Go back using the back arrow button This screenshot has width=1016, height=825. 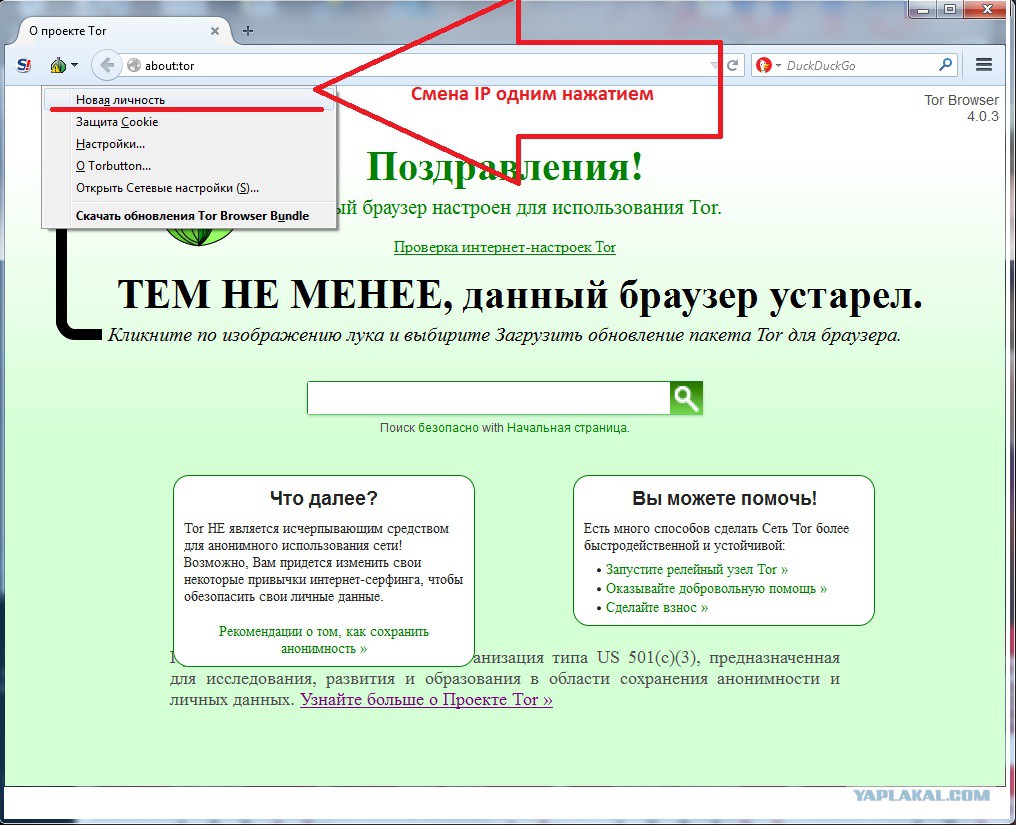click(x=106, y=65)
